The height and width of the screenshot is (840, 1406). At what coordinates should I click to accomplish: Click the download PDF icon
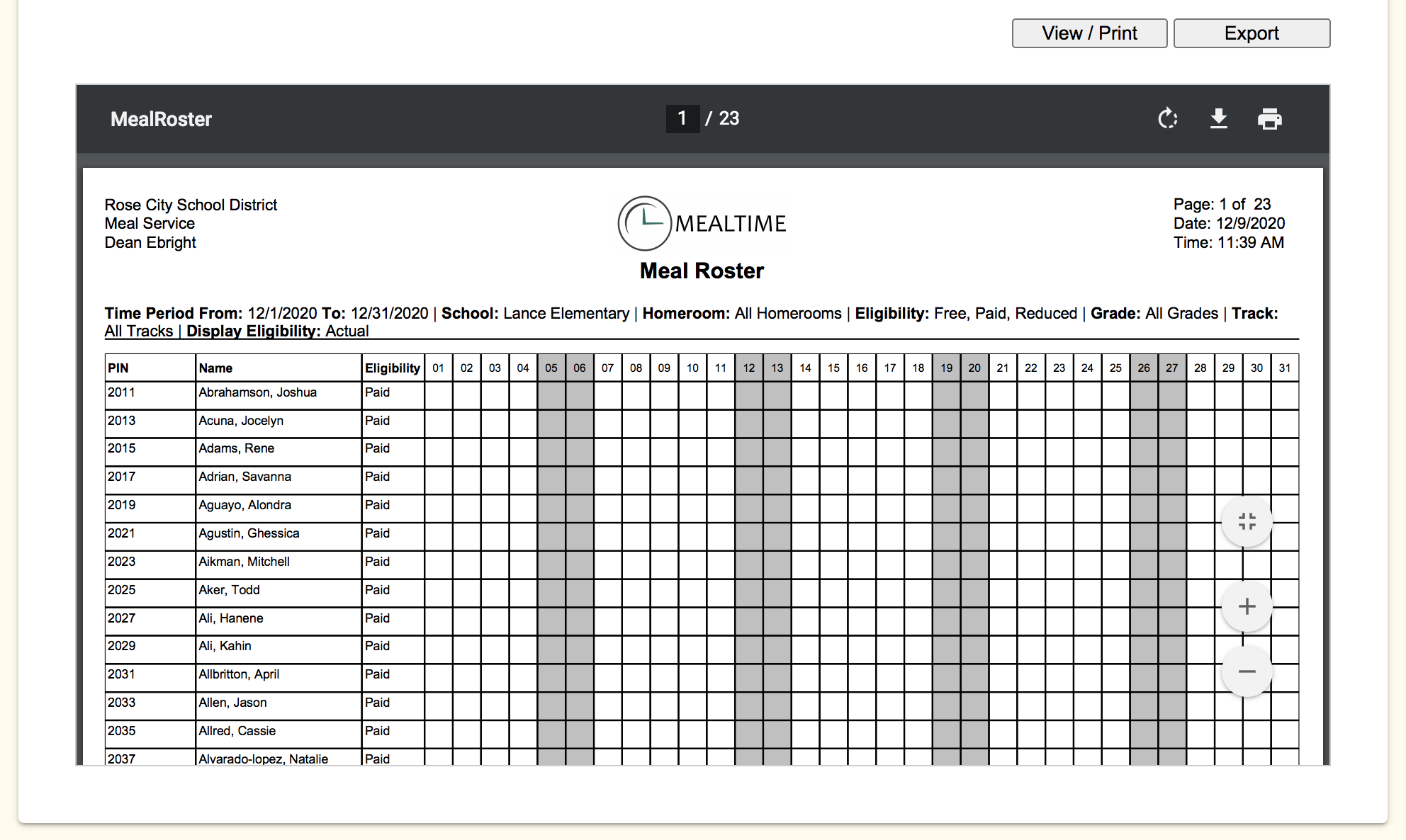[1218, 119]
